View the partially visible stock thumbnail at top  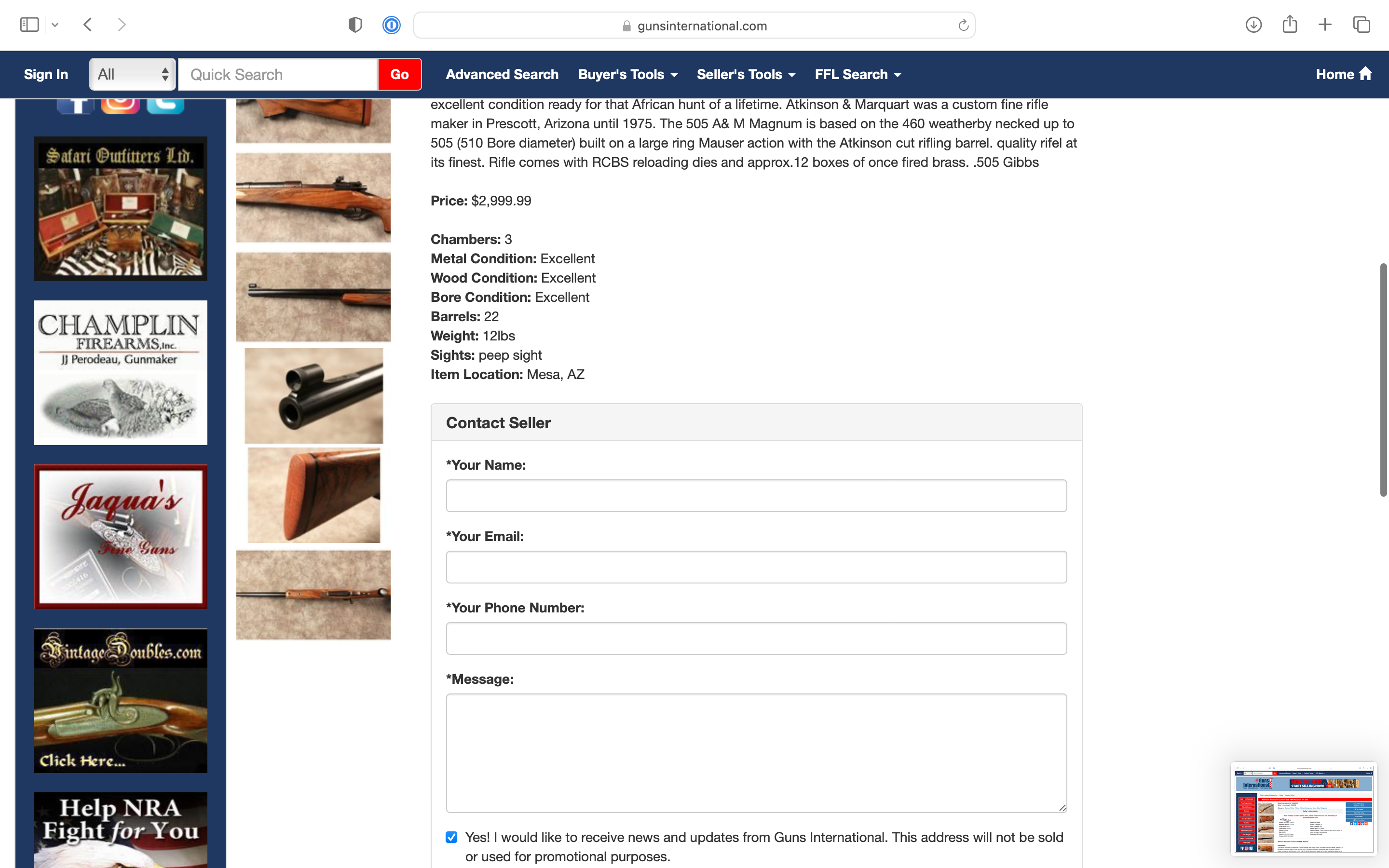pyautogui.click(x=313, y=121)
